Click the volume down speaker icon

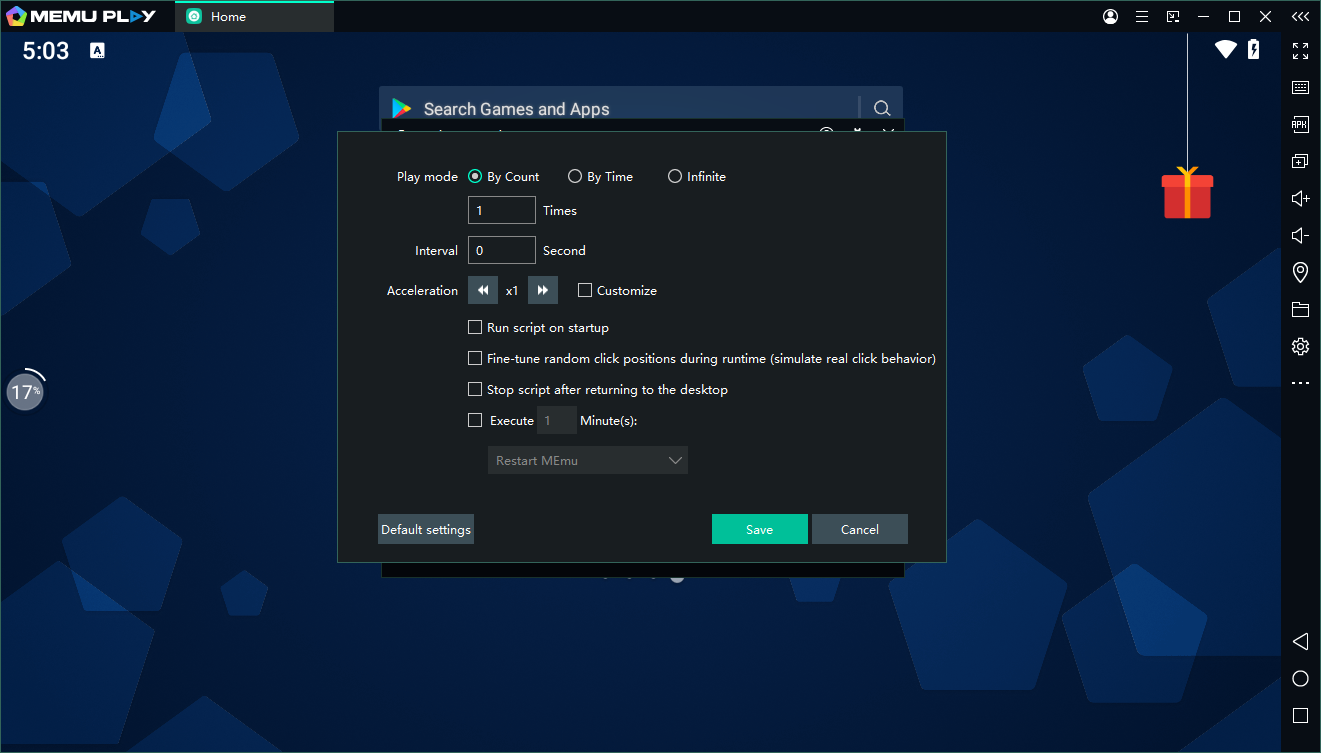(x=1300, y=236)
